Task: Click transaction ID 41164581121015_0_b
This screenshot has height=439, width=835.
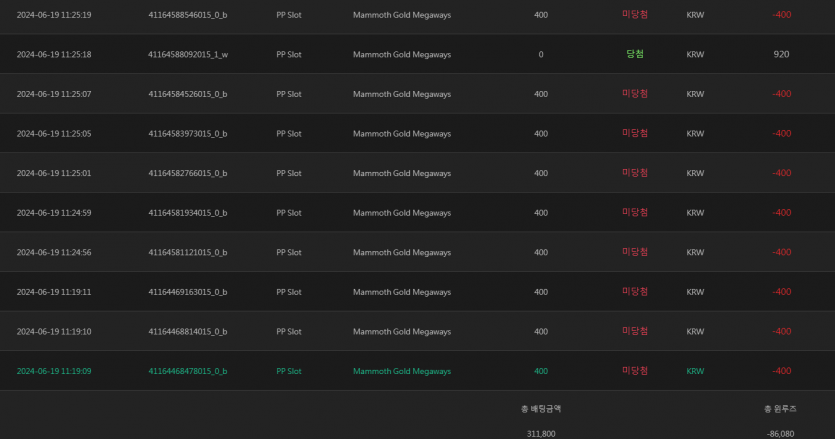Action: (x=187, y=253)
